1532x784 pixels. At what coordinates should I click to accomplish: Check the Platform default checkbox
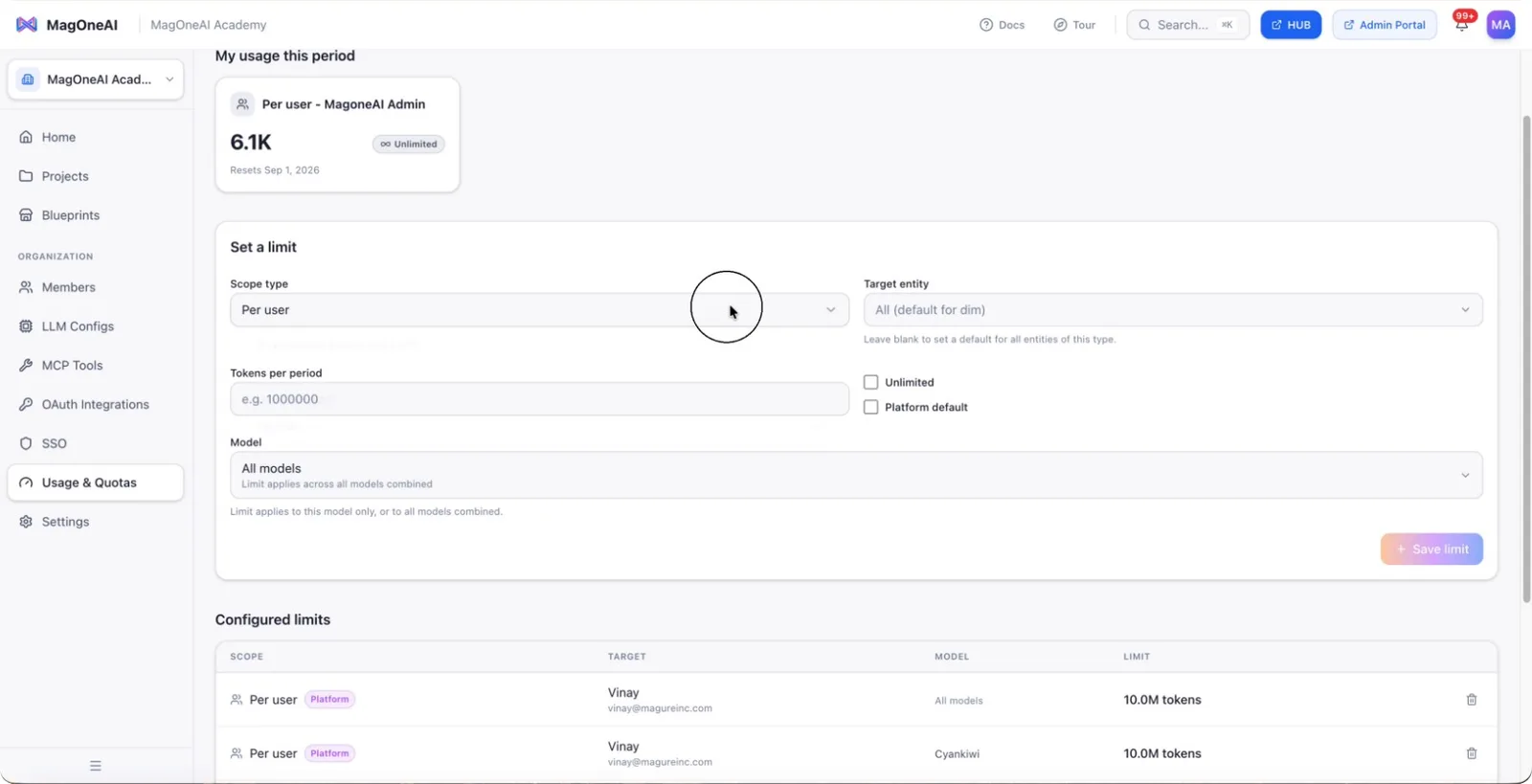coord(870,407)
